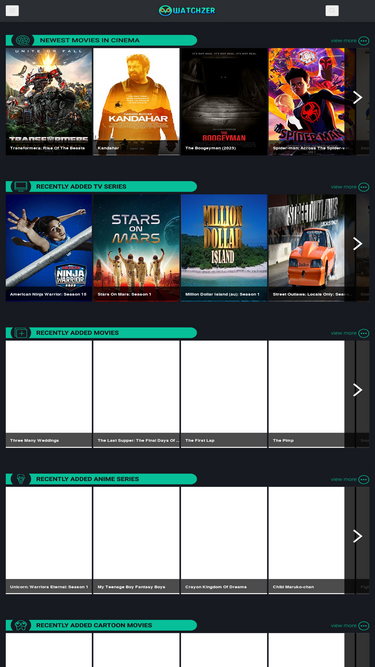
Task: Open The Boogeyman (2023) poster
Action: (224, 101)
